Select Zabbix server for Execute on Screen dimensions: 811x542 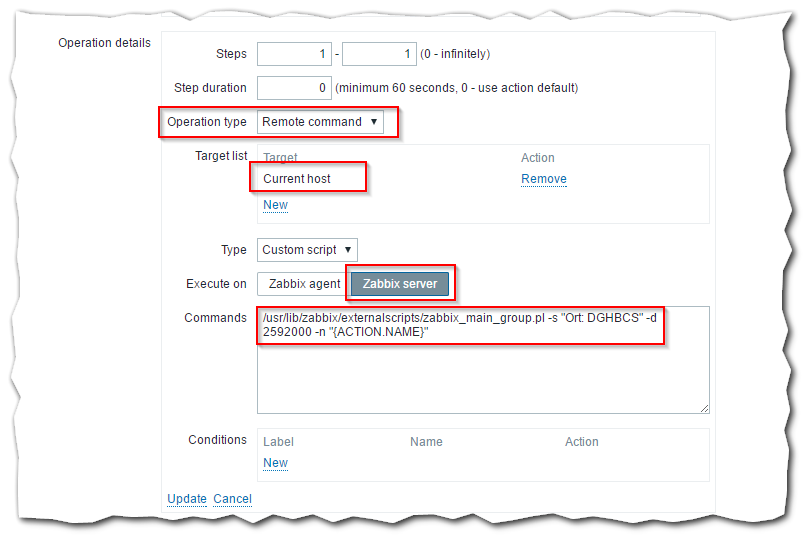pos(399,284)
